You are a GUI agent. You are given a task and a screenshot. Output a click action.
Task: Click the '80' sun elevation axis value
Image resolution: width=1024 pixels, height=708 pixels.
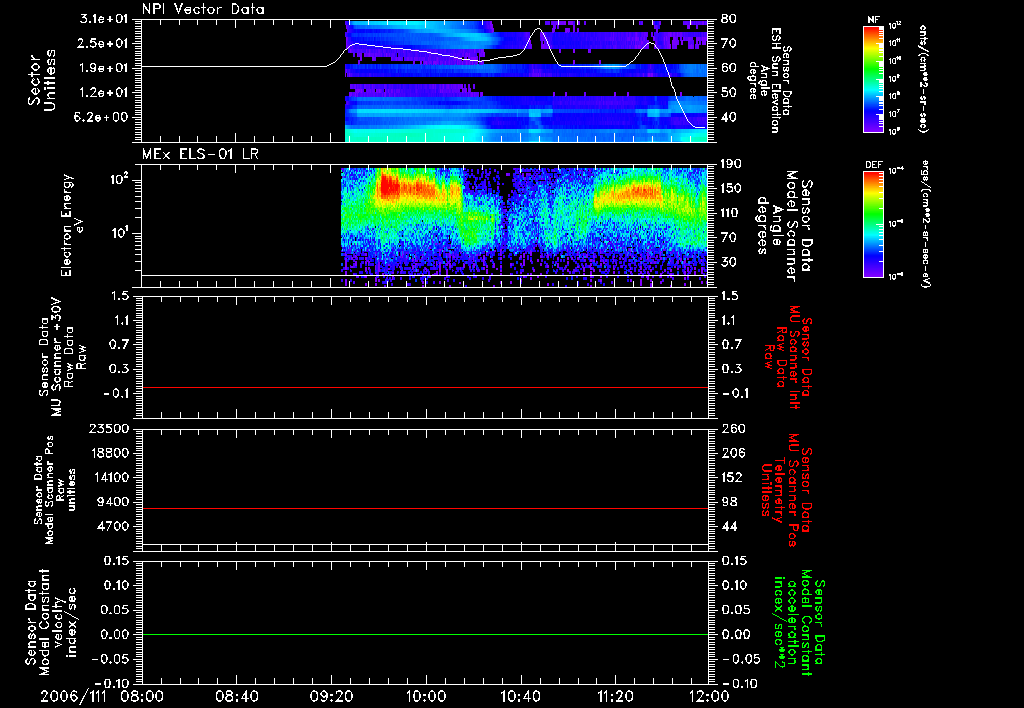click(x=729, y=19)
